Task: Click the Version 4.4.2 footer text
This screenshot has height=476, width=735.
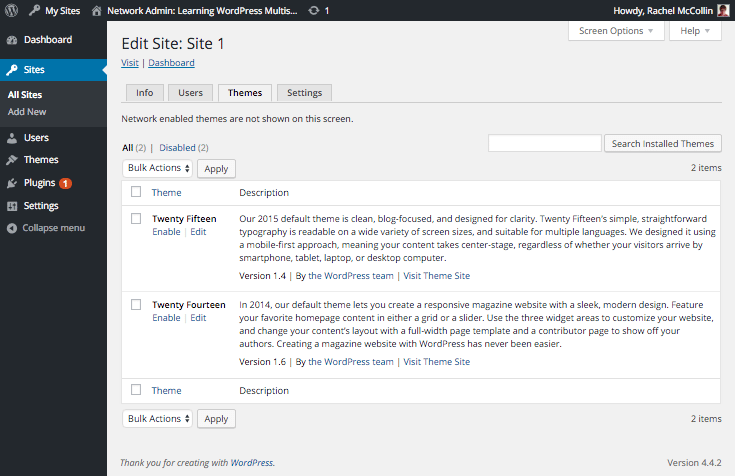Action: click(694, 463)
